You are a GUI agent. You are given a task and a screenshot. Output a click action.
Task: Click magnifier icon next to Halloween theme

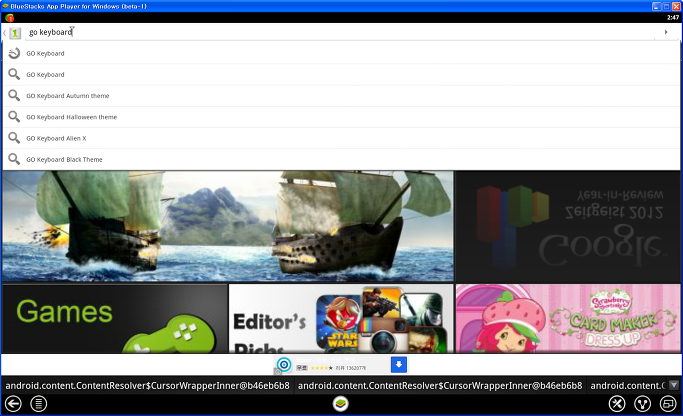click(14, 117)
